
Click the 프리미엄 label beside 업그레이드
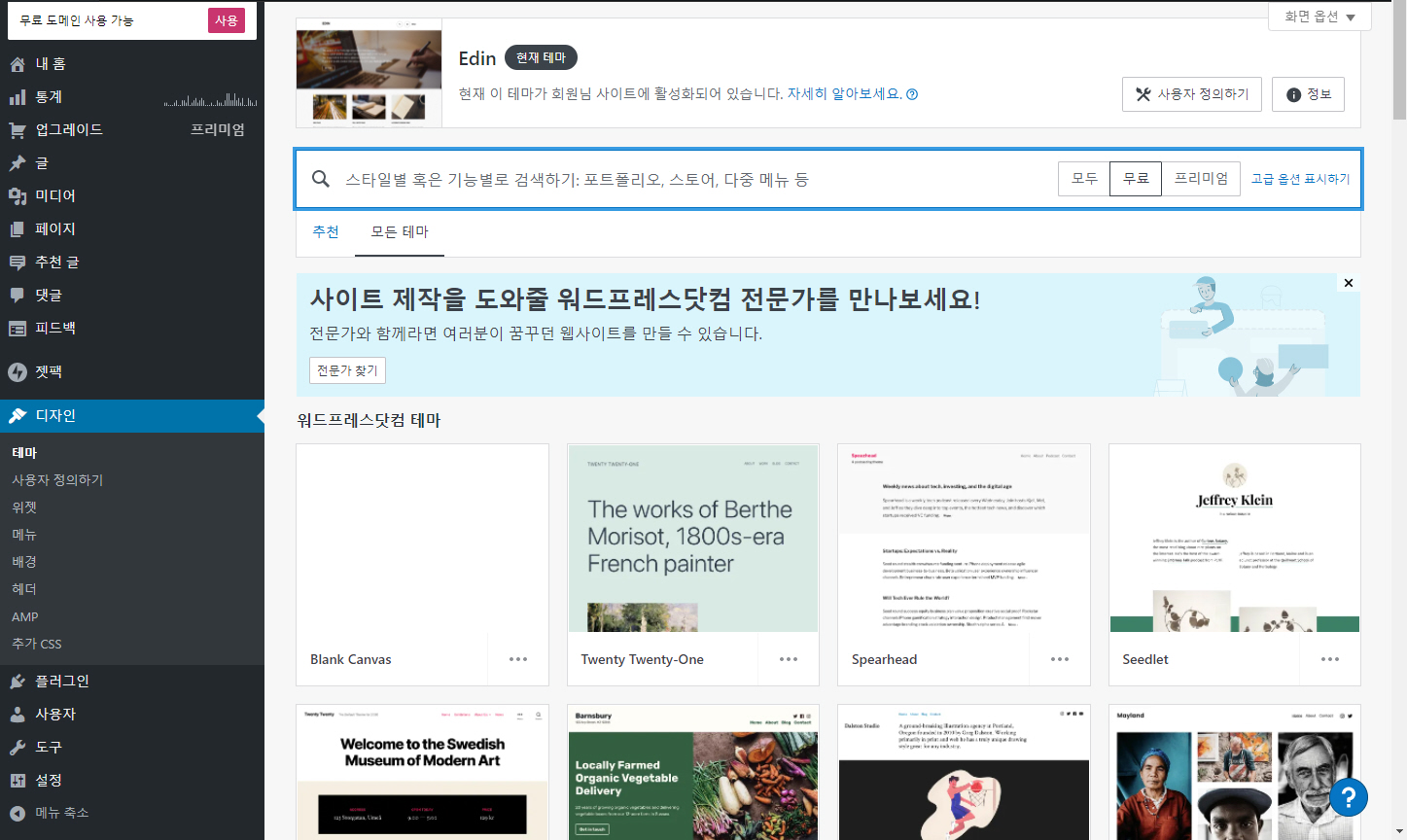click(x=218, y=130)
